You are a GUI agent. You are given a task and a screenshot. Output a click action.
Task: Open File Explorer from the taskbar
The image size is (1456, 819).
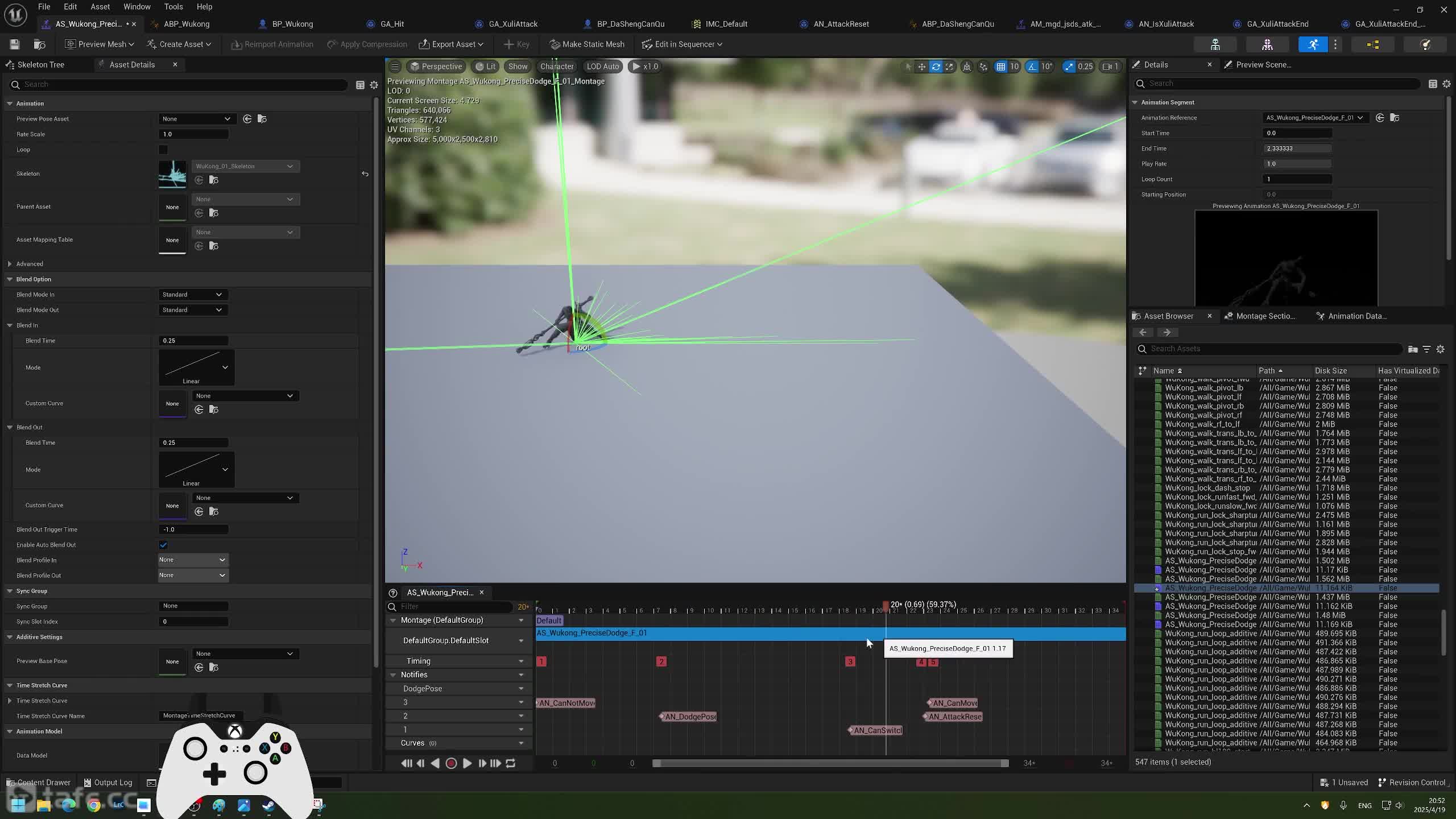pos(44,805)
